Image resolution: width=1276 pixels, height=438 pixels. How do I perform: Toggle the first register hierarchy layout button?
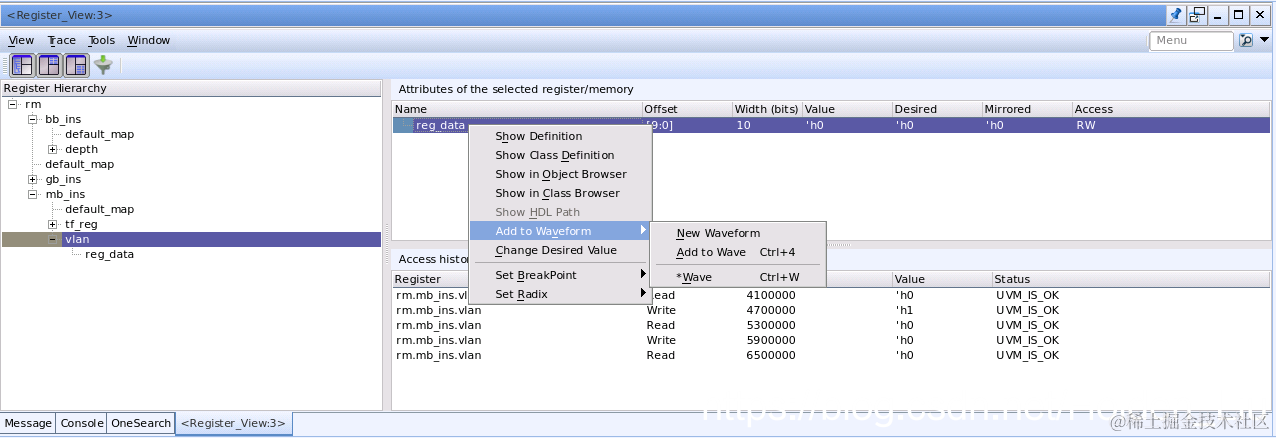22,66
